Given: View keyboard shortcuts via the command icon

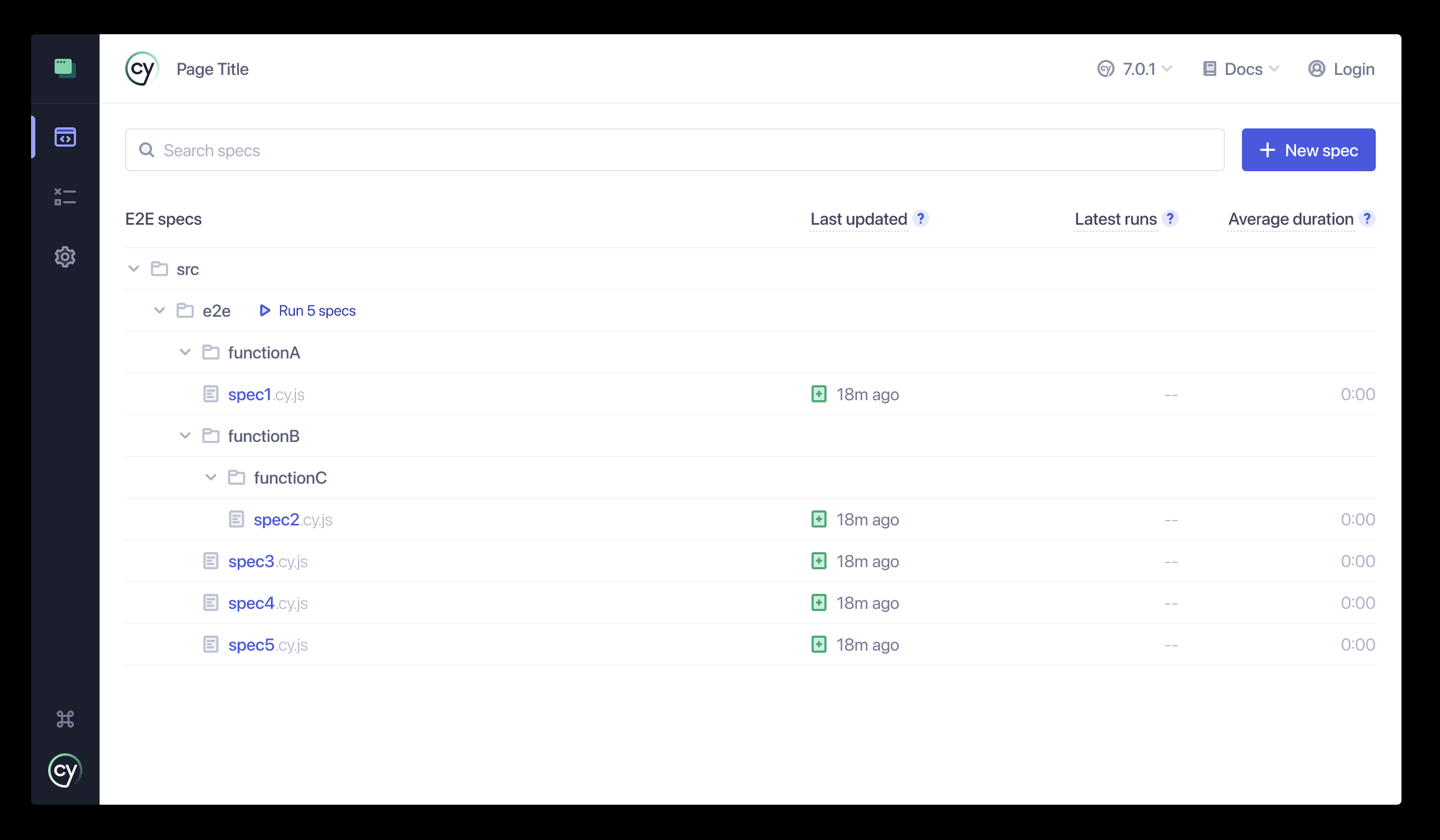Looking at the screenshot, I should (65, 719).
